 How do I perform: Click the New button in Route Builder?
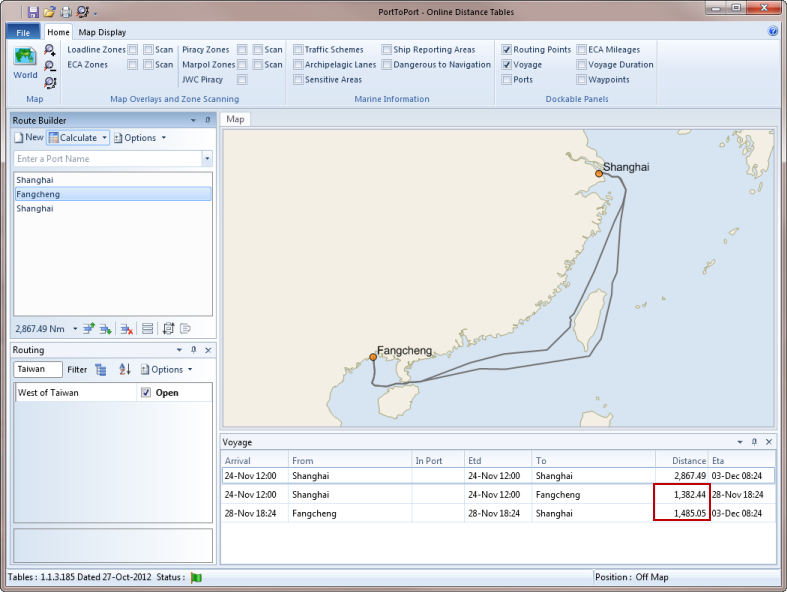(28, 138)
